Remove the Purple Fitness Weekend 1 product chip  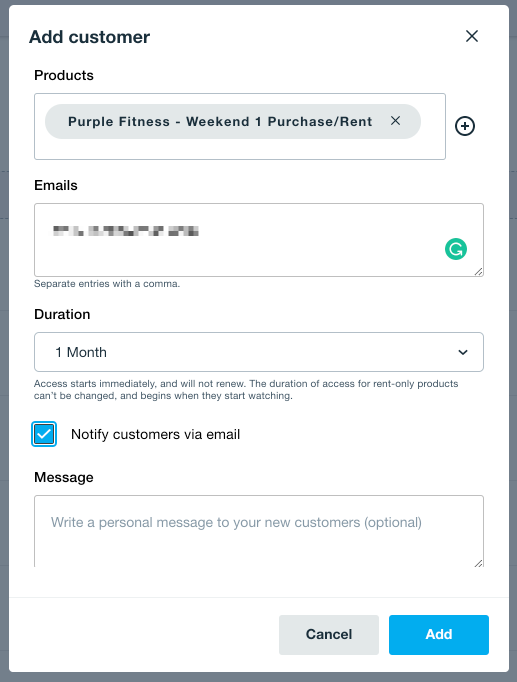(x=395, y=120)
